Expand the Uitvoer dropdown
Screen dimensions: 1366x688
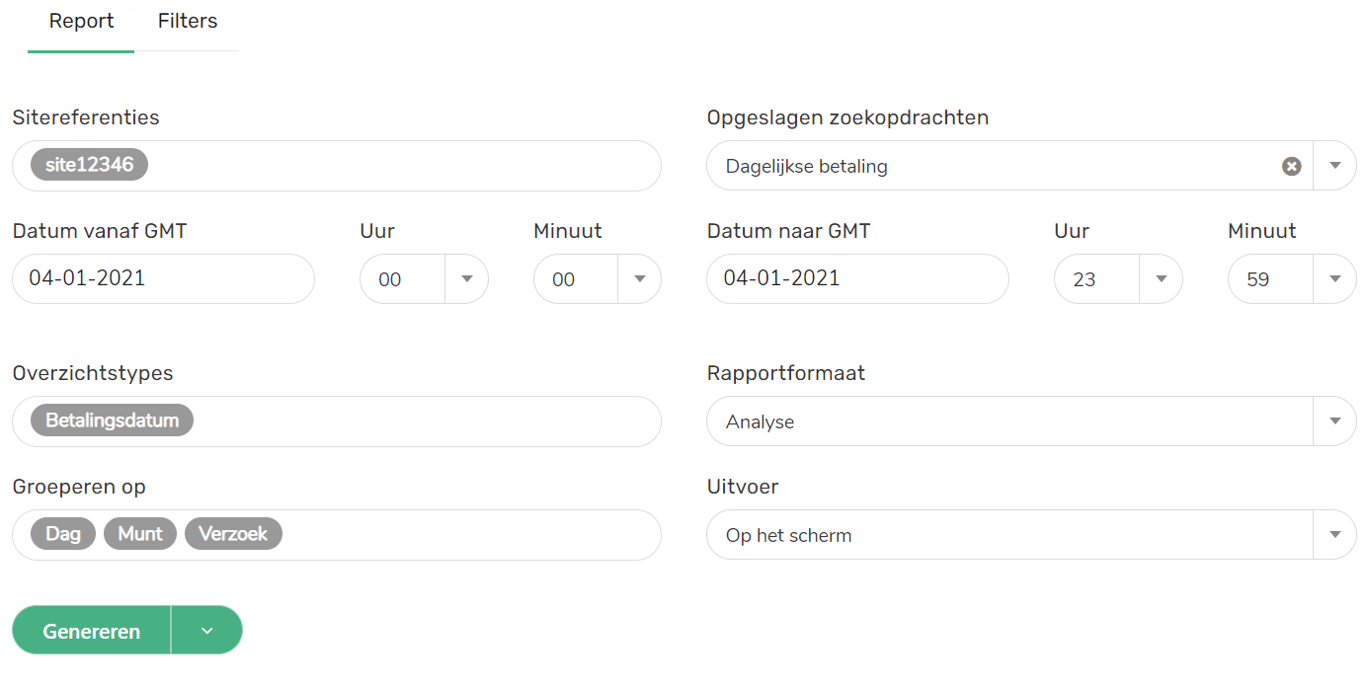click(x=1335, y=535)
